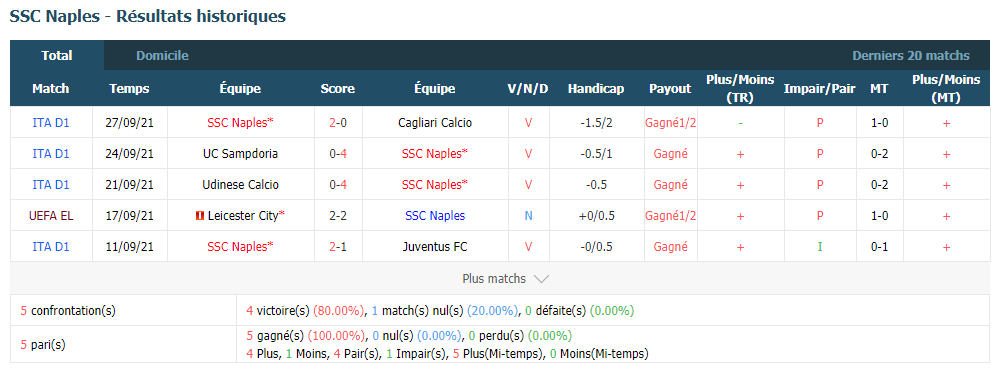This screenshot has height=373, width=998.
Task: Open the 2-2 score against Leicester City
Action: point(338,216)
